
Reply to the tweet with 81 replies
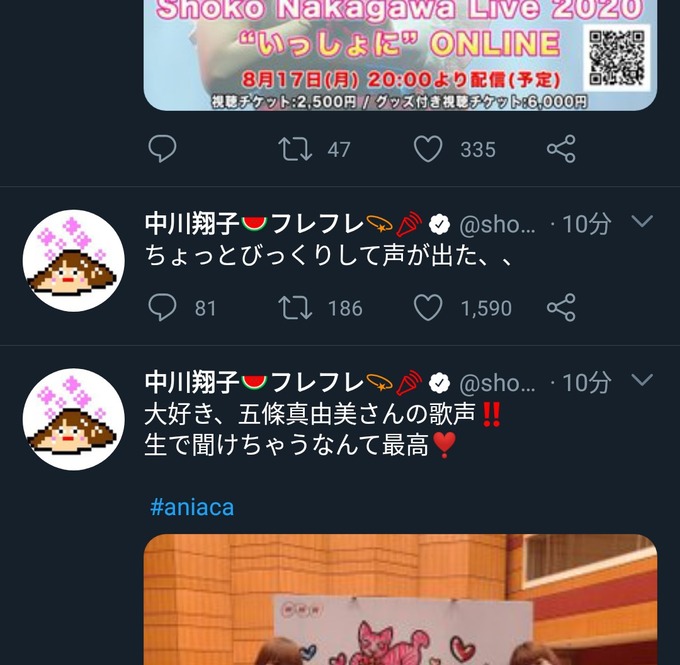(162, 307)
